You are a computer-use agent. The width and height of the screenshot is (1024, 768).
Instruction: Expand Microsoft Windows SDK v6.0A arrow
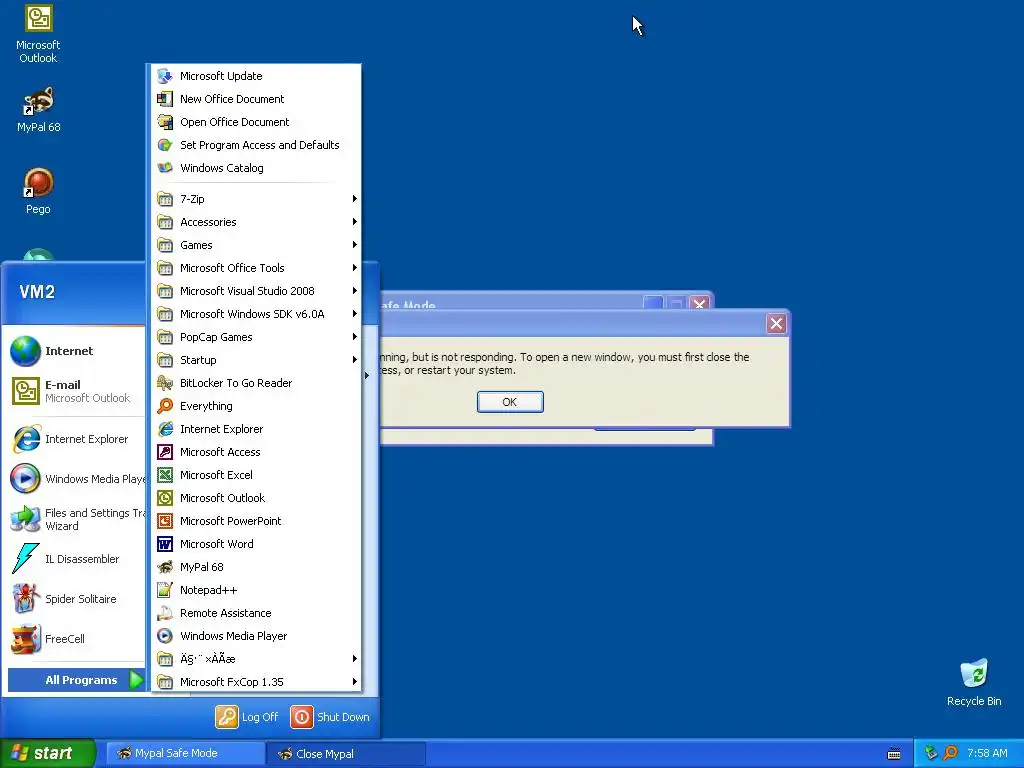355,314
